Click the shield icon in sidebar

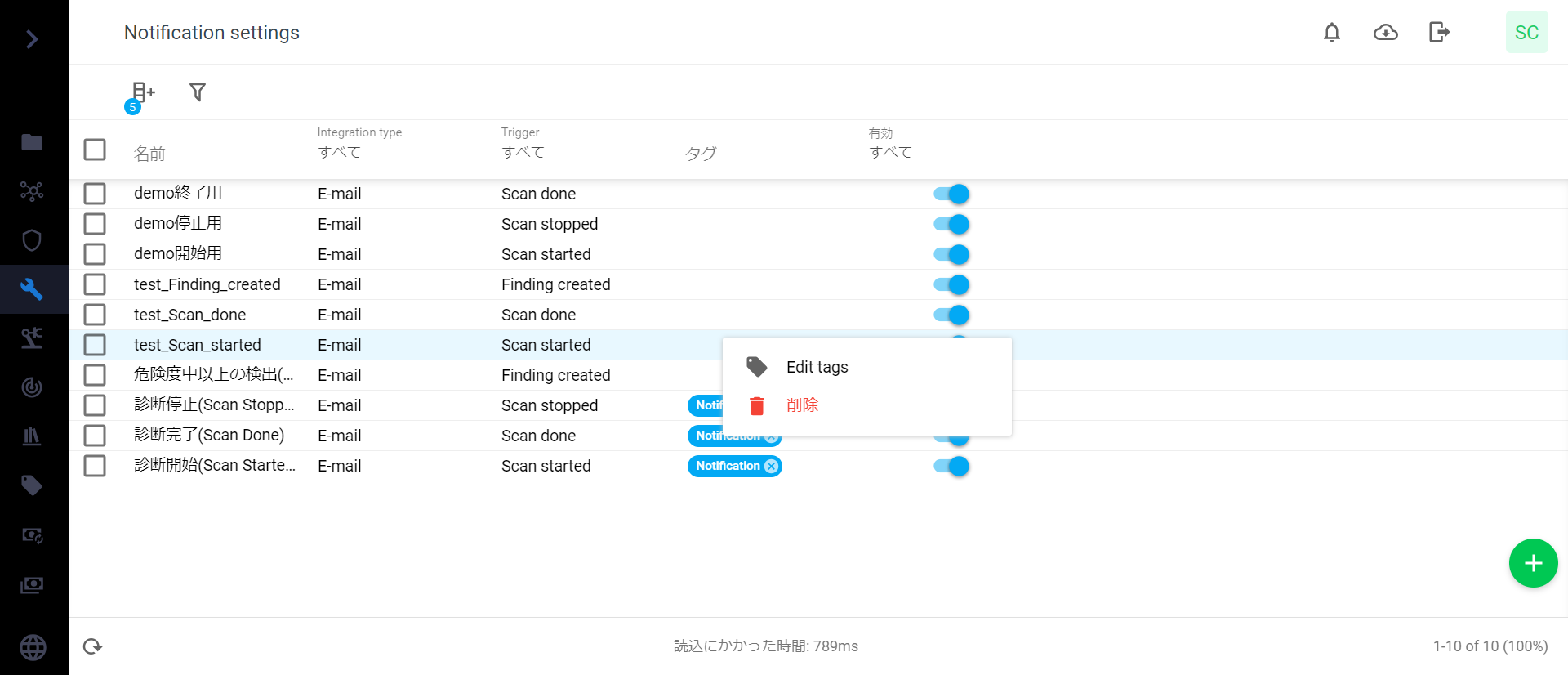pyautogui.click(x=32, y=240)
